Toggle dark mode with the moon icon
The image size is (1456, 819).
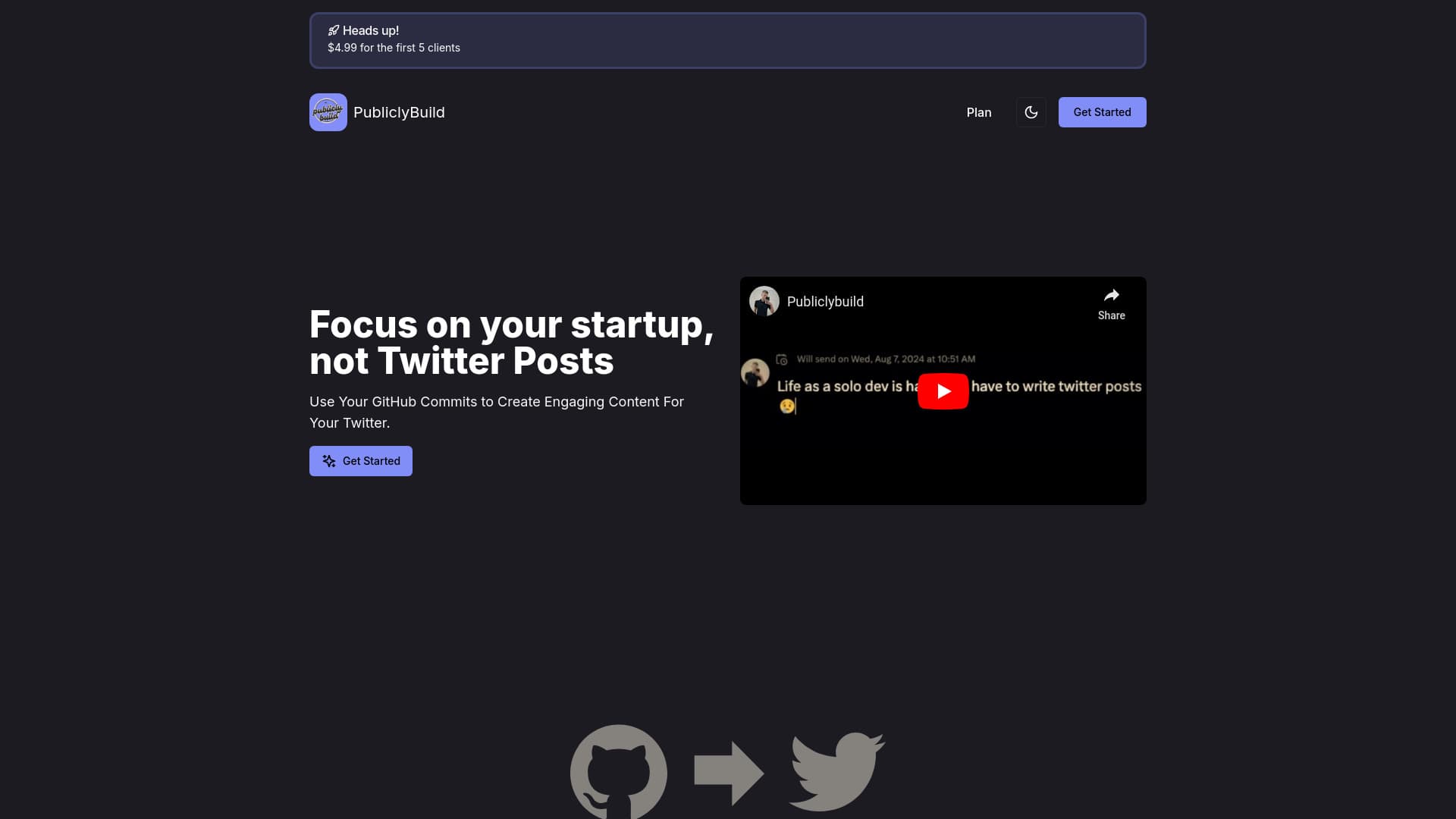(x=1031, y=111)
